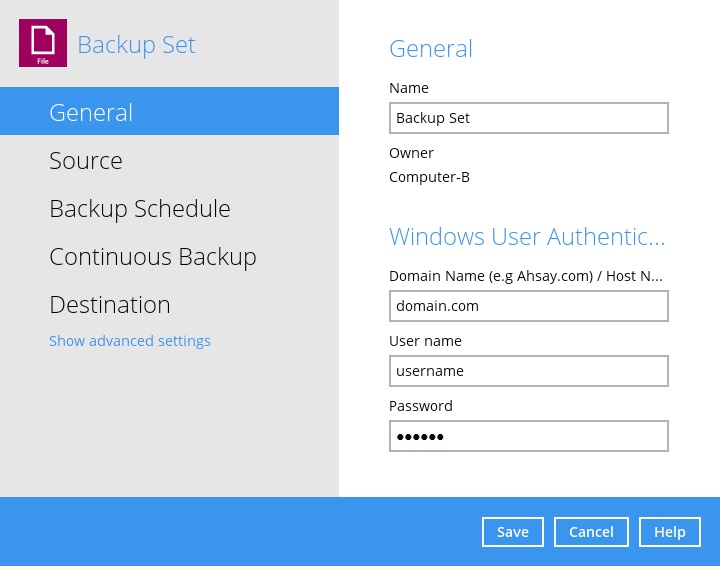This screenshot has width=720, height=566.
Task: Click the User name input field
Action: pos(529,371)
